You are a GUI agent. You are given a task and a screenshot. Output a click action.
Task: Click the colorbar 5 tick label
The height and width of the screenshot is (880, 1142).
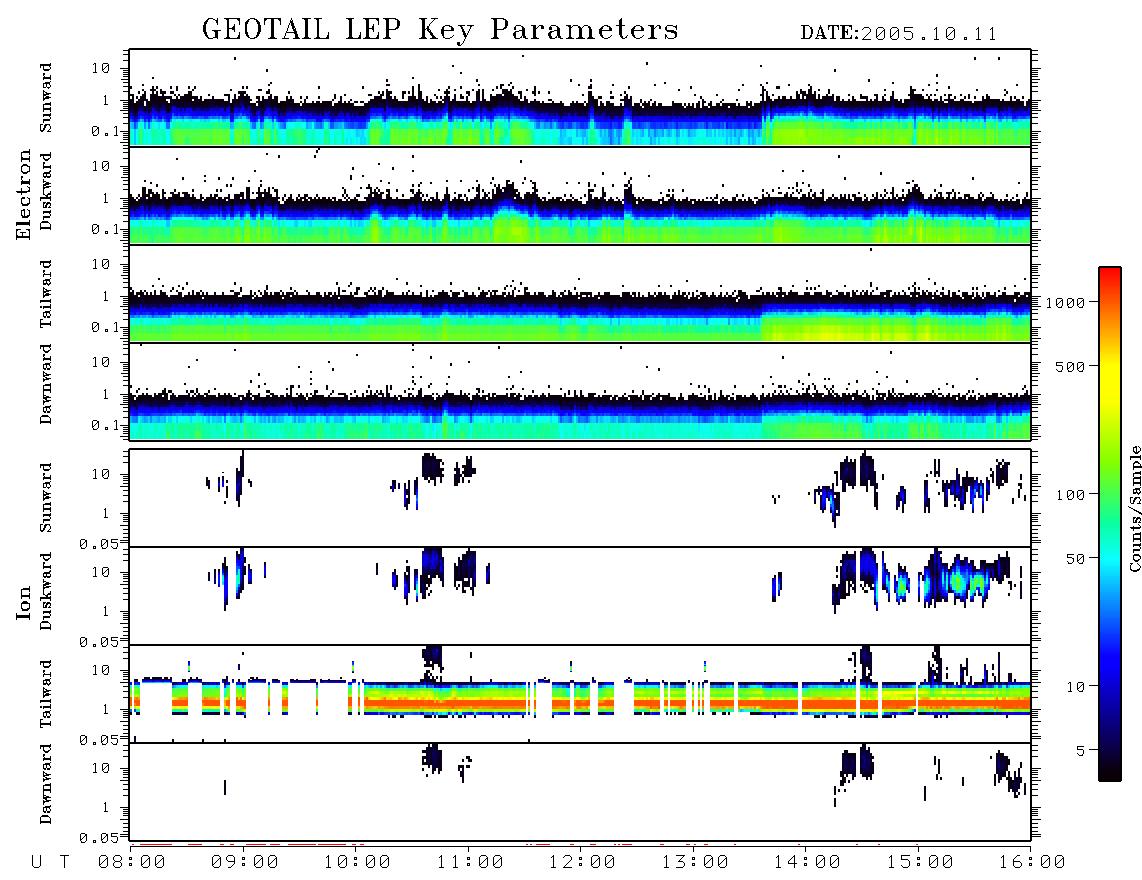coord(1080,751)
